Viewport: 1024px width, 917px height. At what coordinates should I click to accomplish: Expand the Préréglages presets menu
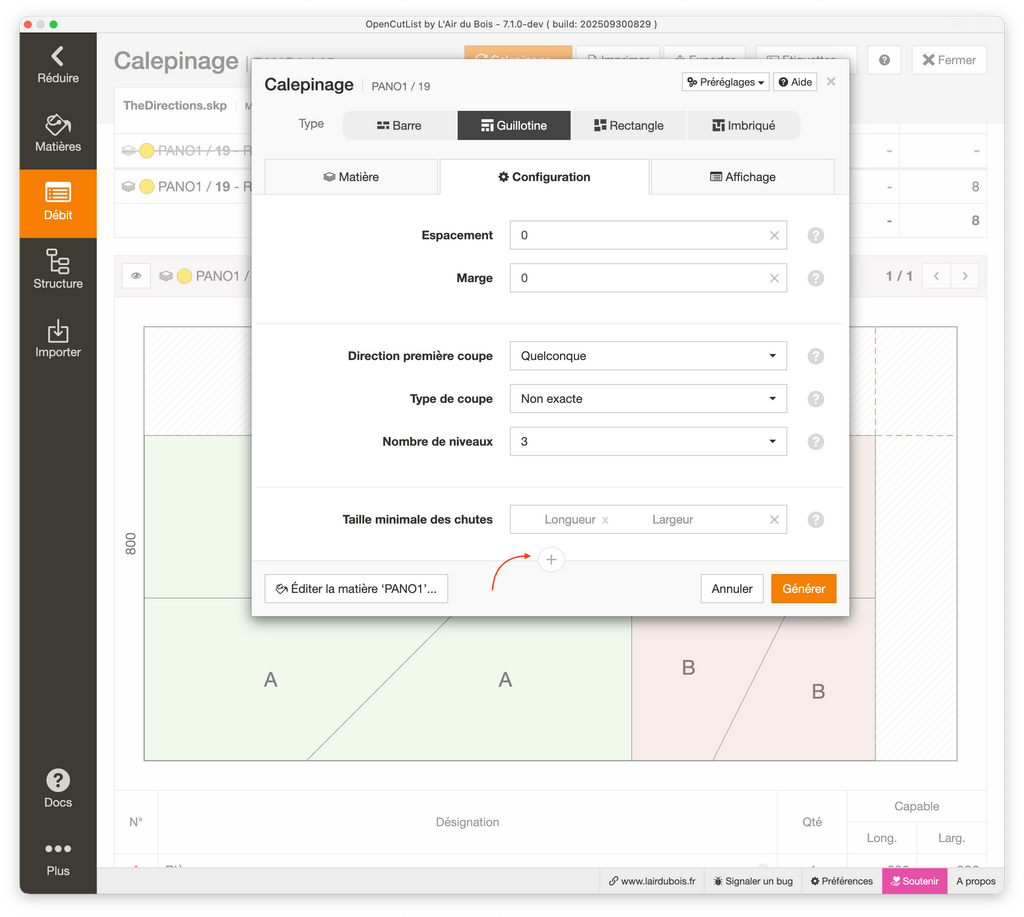tap(725, 82)
